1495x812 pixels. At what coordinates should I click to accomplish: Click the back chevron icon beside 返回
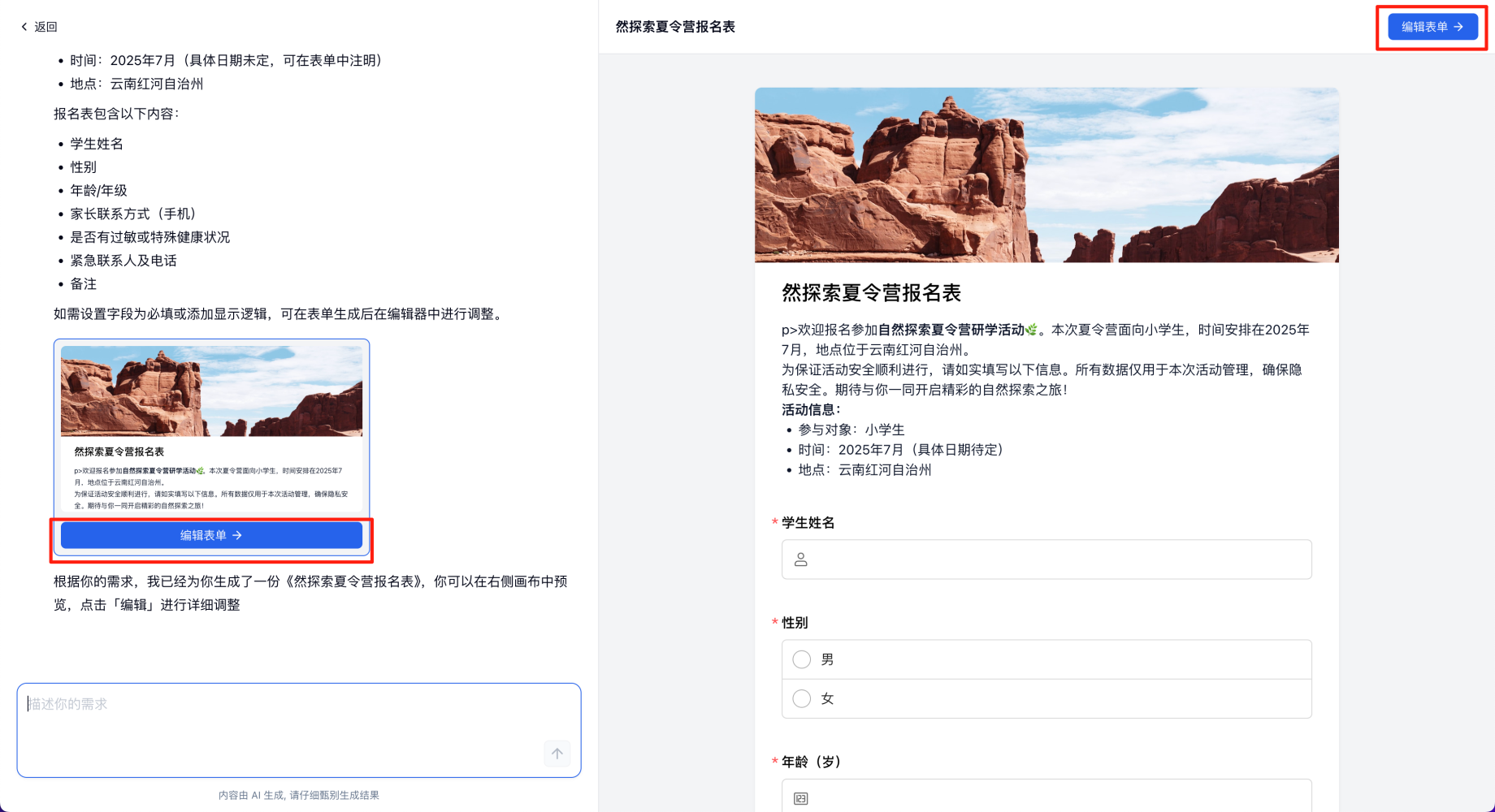24,27
